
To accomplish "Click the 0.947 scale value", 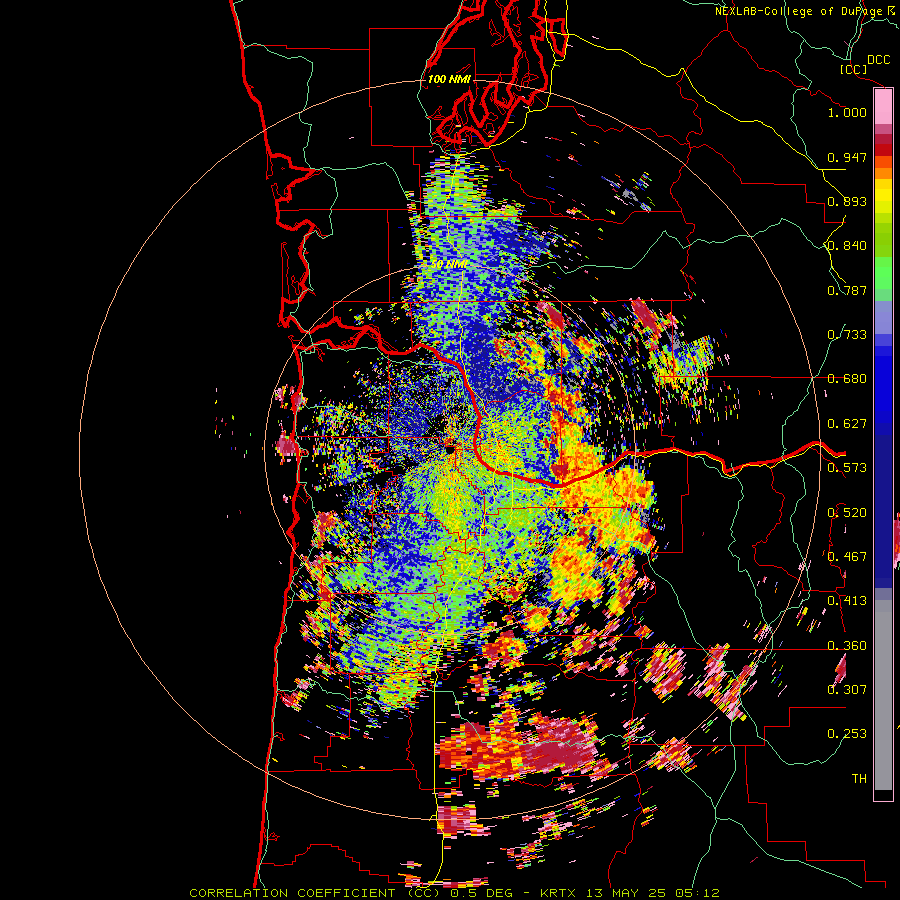I will (847, 157).
